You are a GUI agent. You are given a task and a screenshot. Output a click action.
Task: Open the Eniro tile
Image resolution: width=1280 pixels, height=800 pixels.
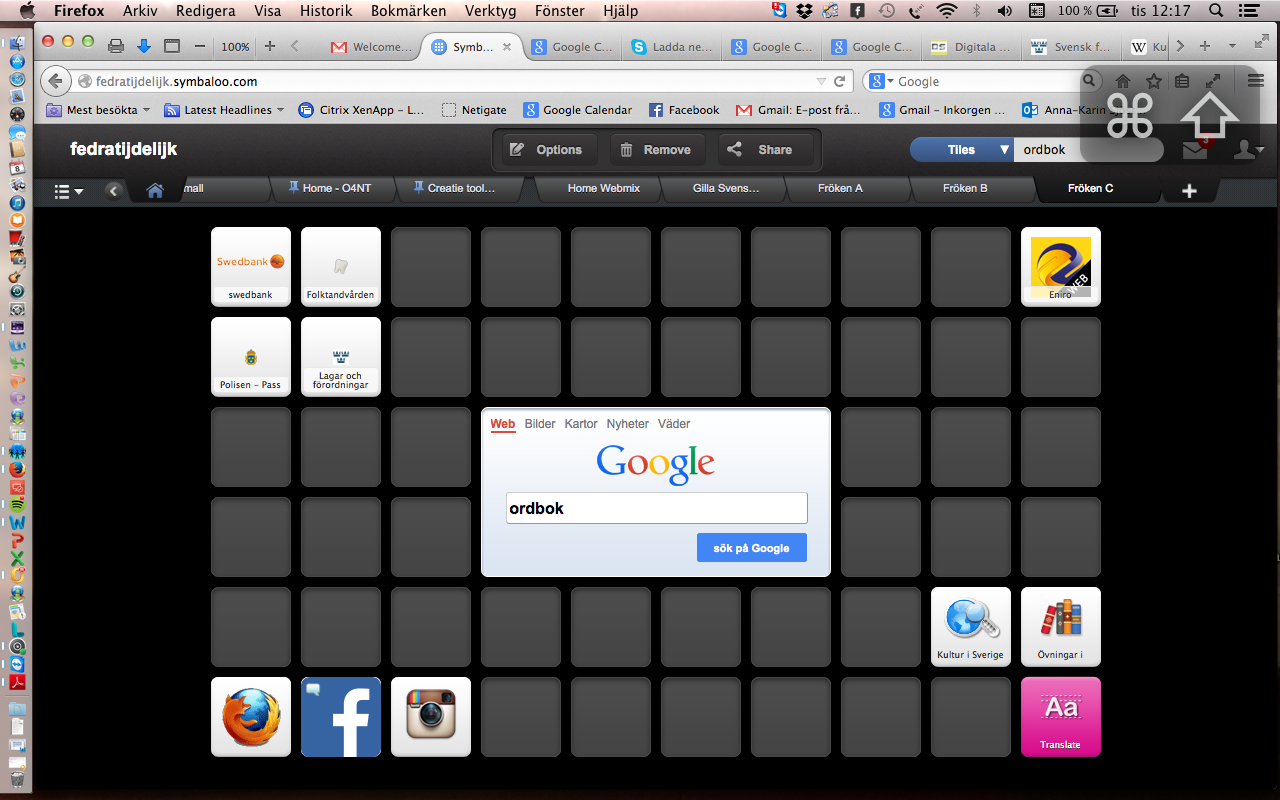[x=1060, y=266]
